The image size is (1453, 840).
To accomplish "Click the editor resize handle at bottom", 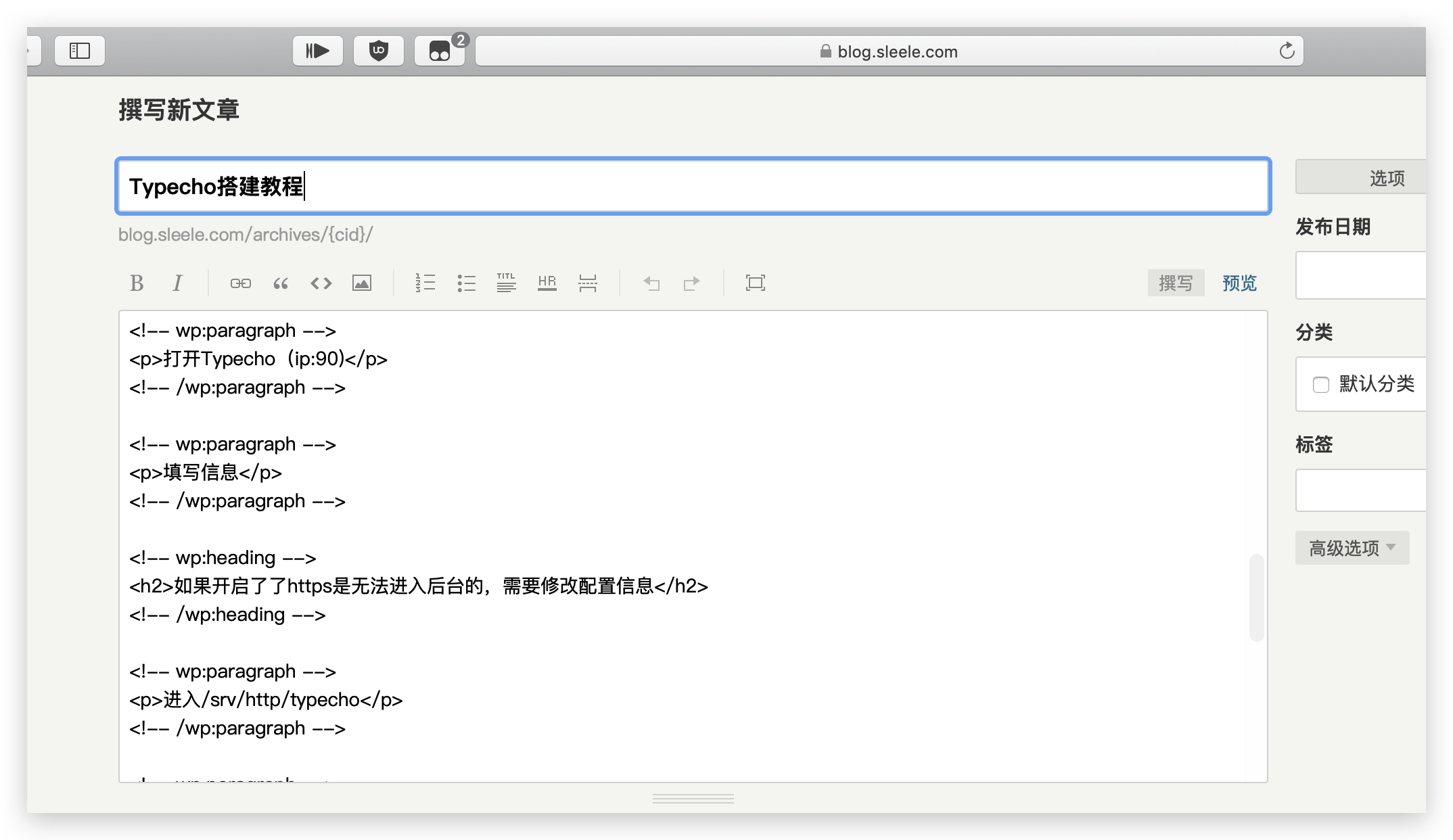I will click(693, 799).
